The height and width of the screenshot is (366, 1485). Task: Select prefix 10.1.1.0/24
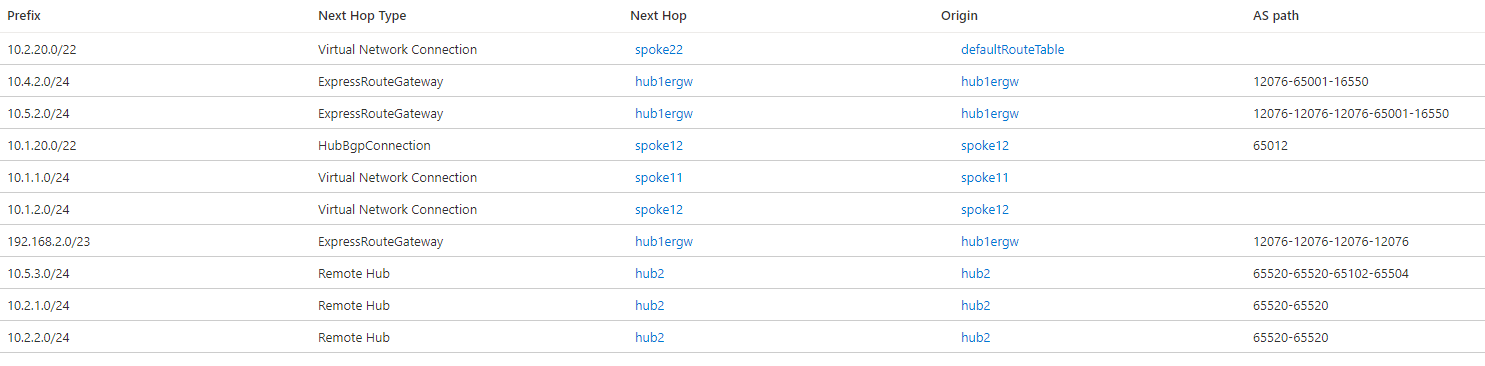(38, 177)
